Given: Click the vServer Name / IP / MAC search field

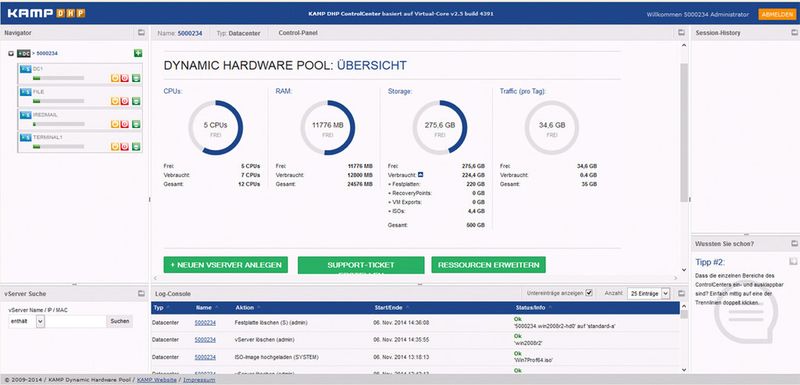Looking at the screenshot, I should 76,321.
